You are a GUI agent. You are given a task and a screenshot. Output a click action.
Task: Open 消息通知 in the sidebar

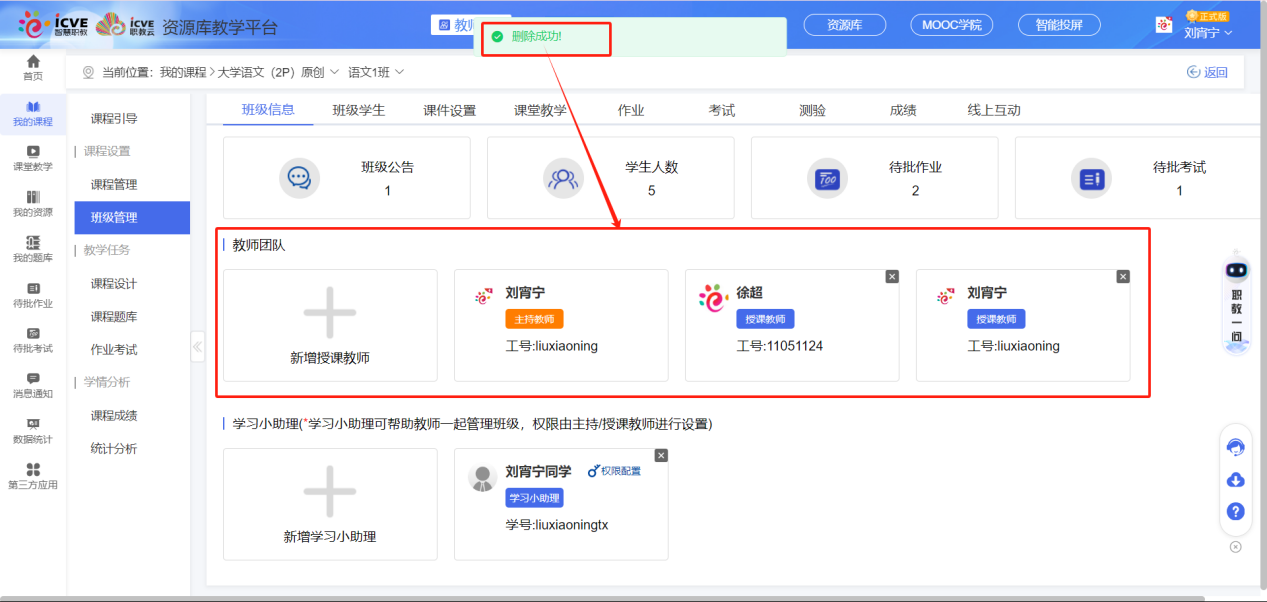(x=33, y=385)
